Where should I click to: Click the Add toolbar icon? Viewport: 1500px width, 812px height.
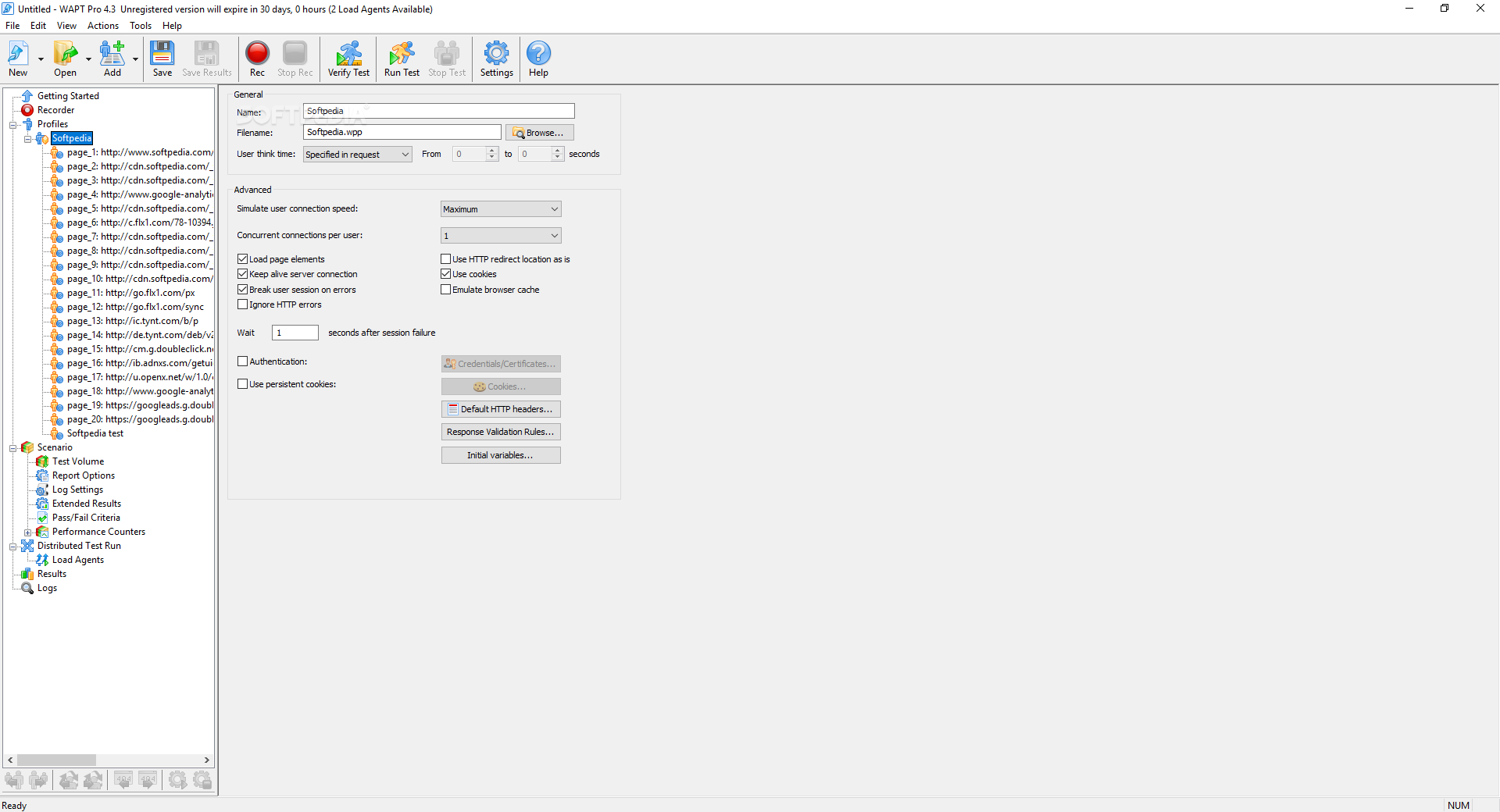(x=112, y=59)
